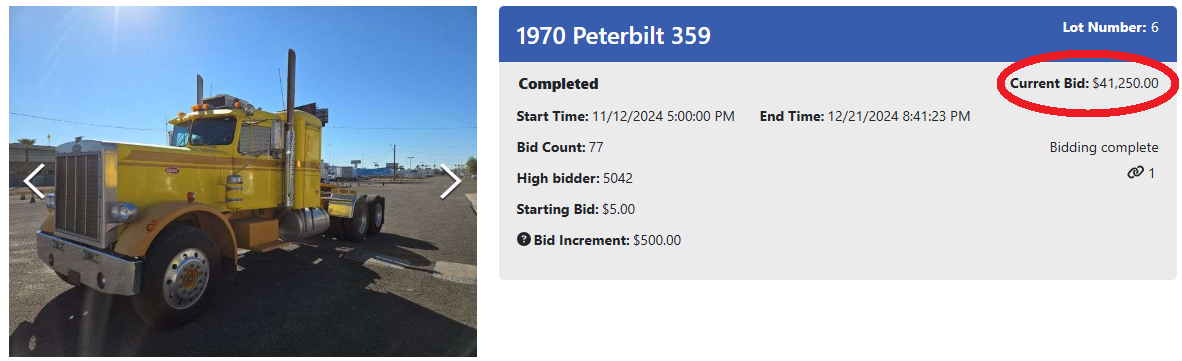Select the Start Time value
Image resolution: width=1182 pixels, height=361 pixels.
[663, 117]
